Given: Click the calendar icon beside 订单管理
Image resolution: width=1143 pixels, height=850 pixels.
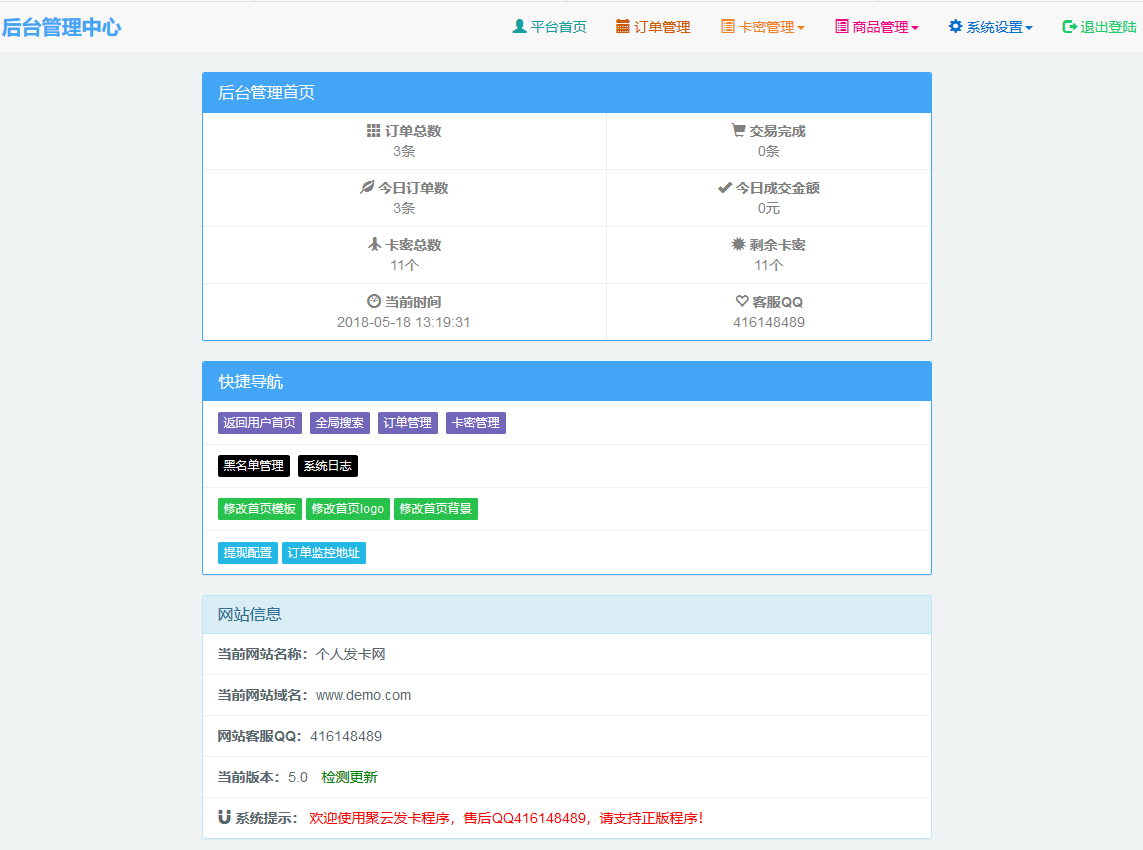Looking at the screenshot, I should click(623, 27).
